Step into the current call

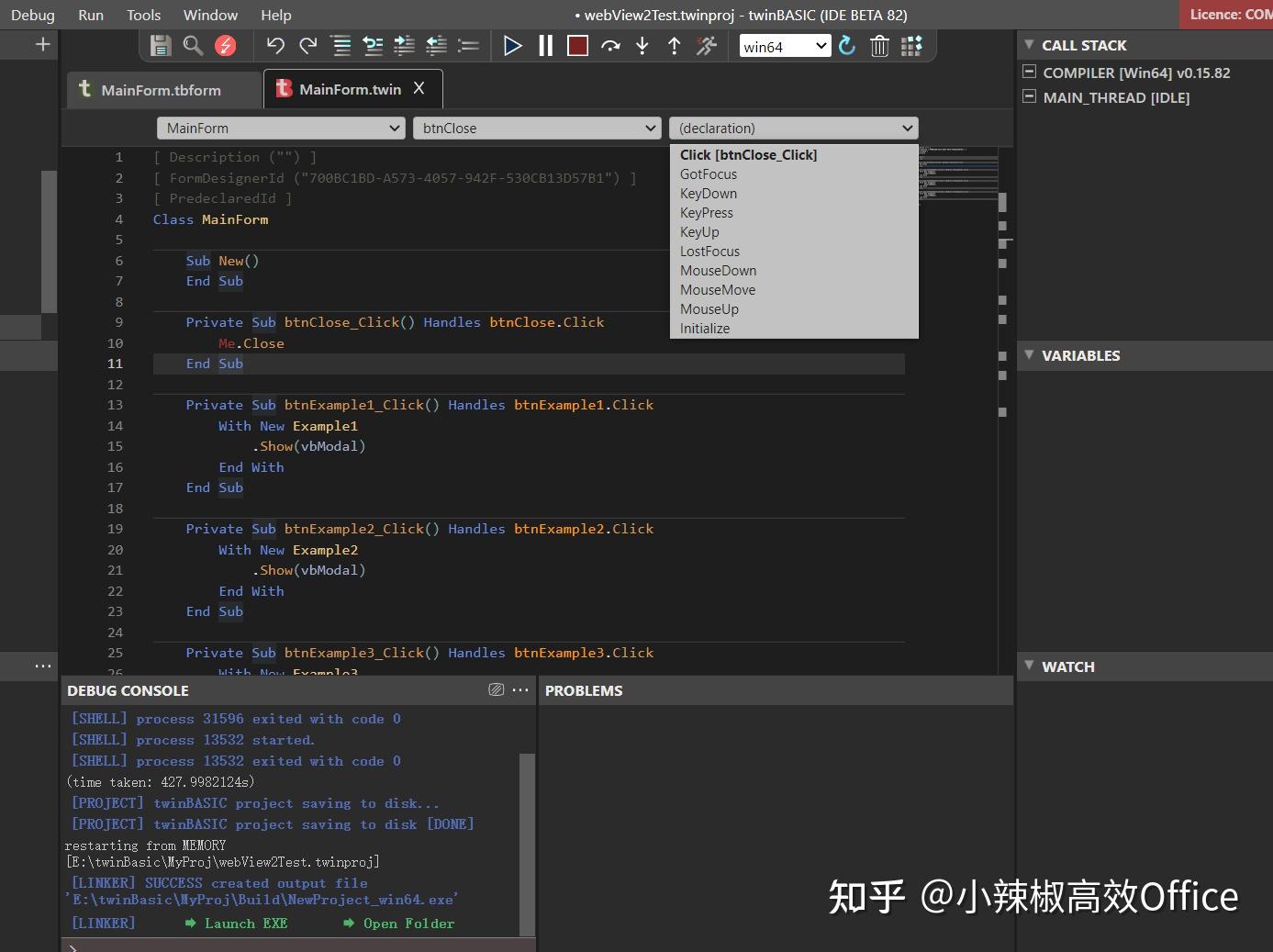(x=642, y=46)
